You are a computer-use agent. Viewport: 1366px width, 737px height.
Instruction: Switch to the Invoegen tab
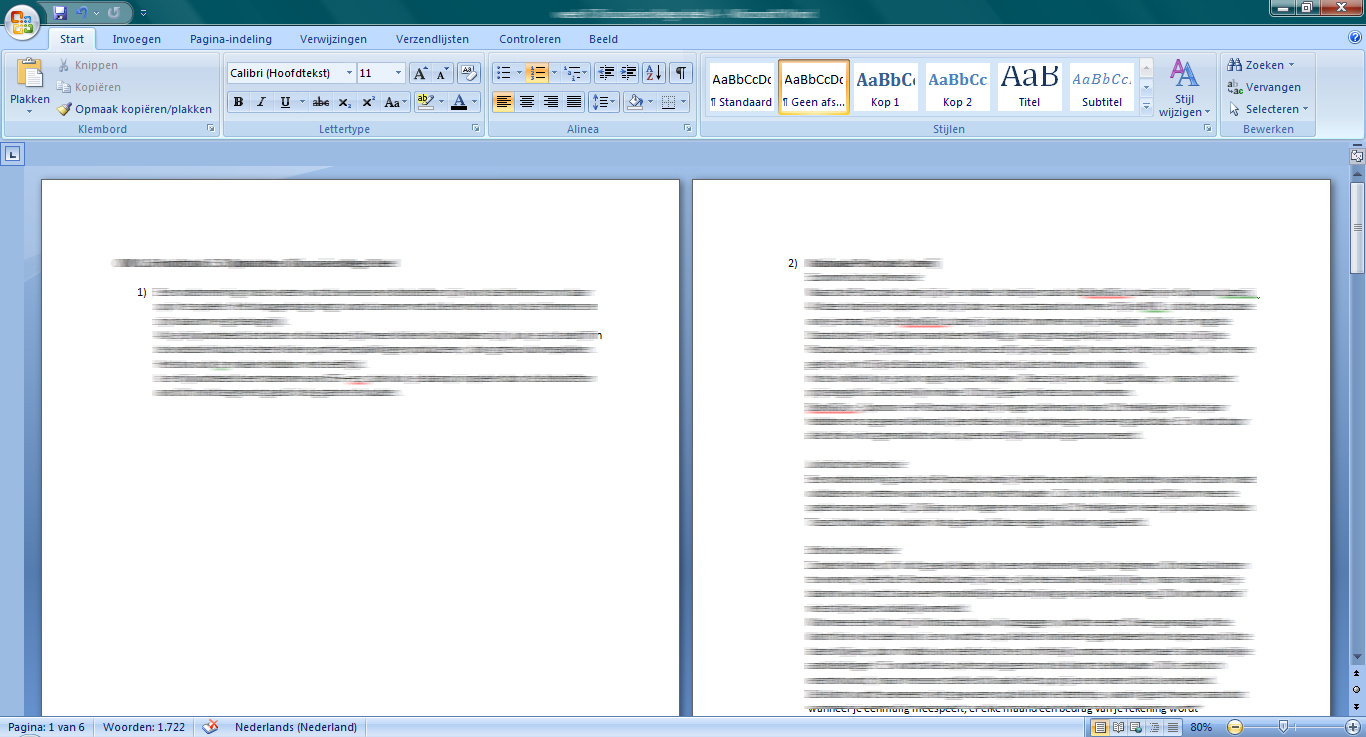[136, 39]
